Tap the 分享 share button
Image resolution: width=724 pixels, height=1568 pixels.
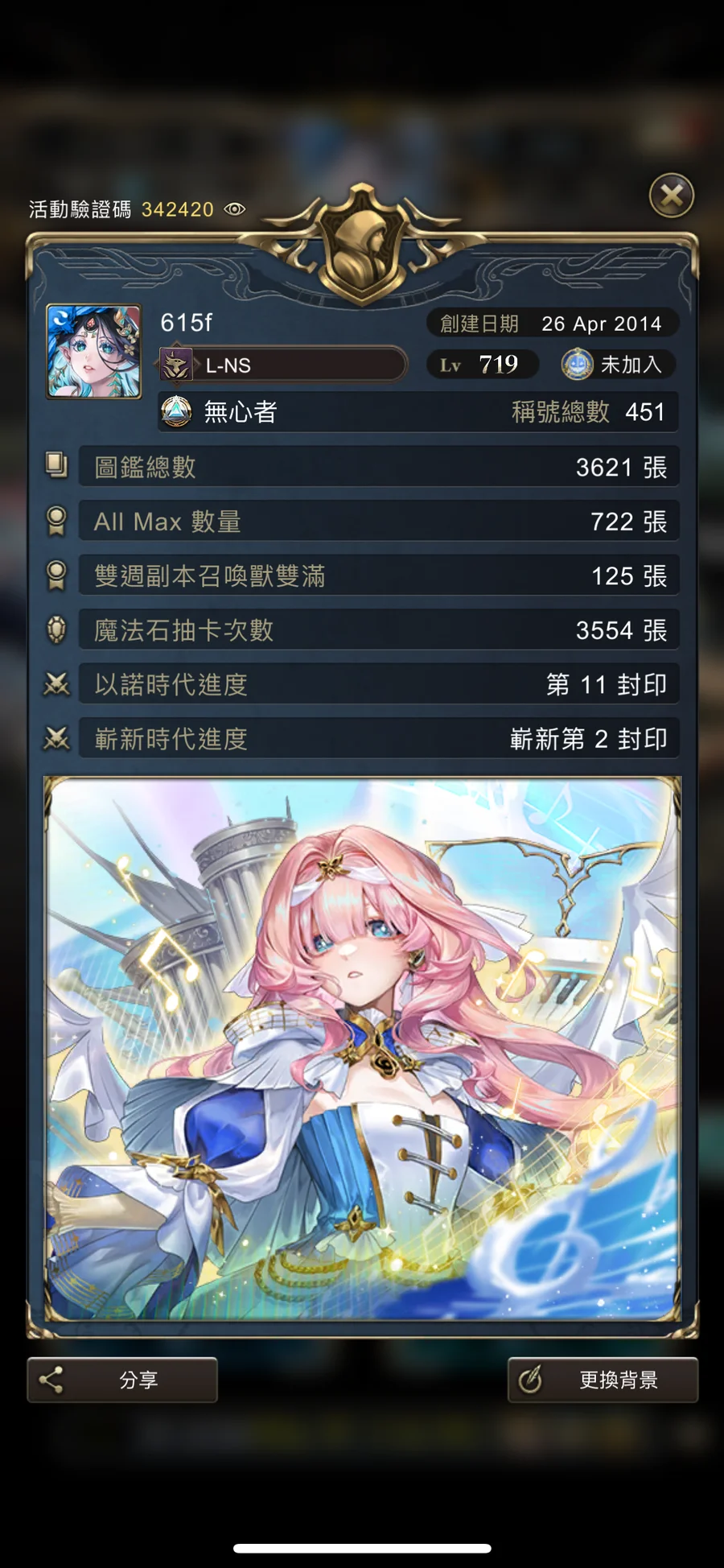(x=122, y=1380)
